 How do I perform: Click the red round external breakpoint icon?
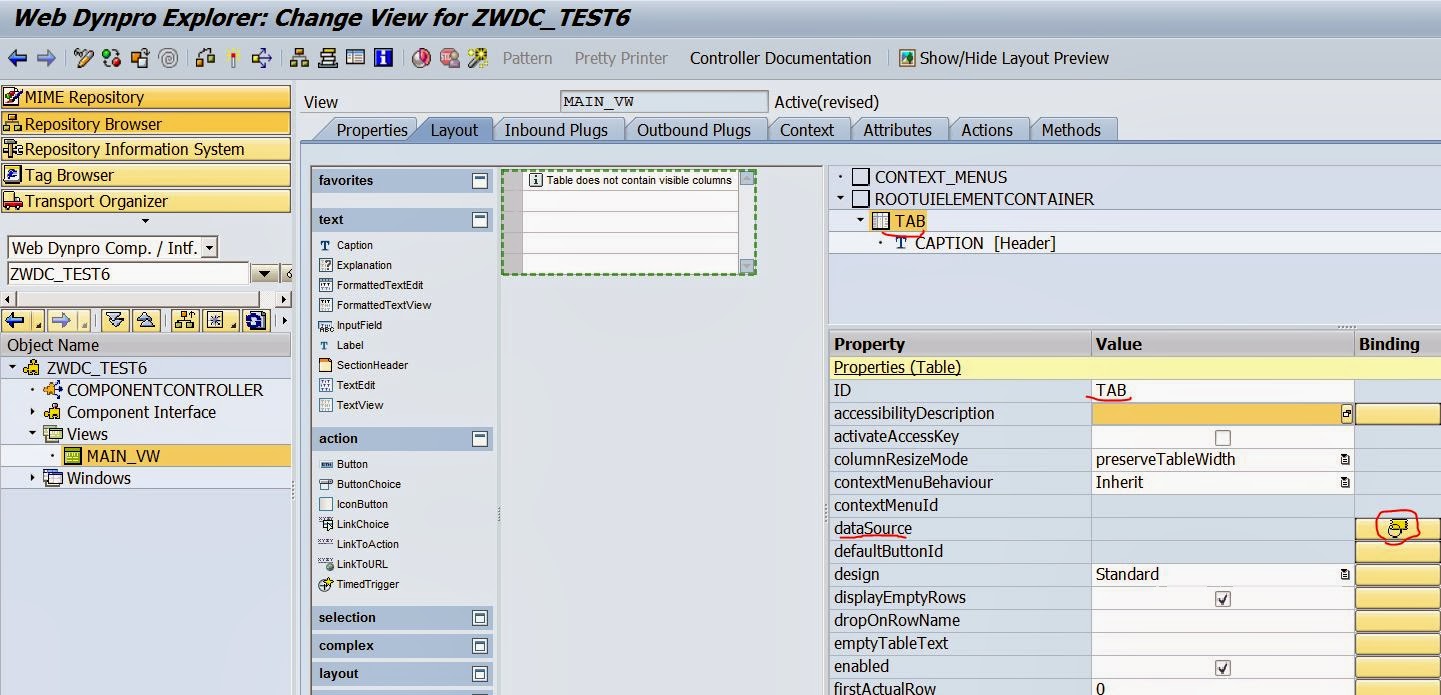point(421,58)
